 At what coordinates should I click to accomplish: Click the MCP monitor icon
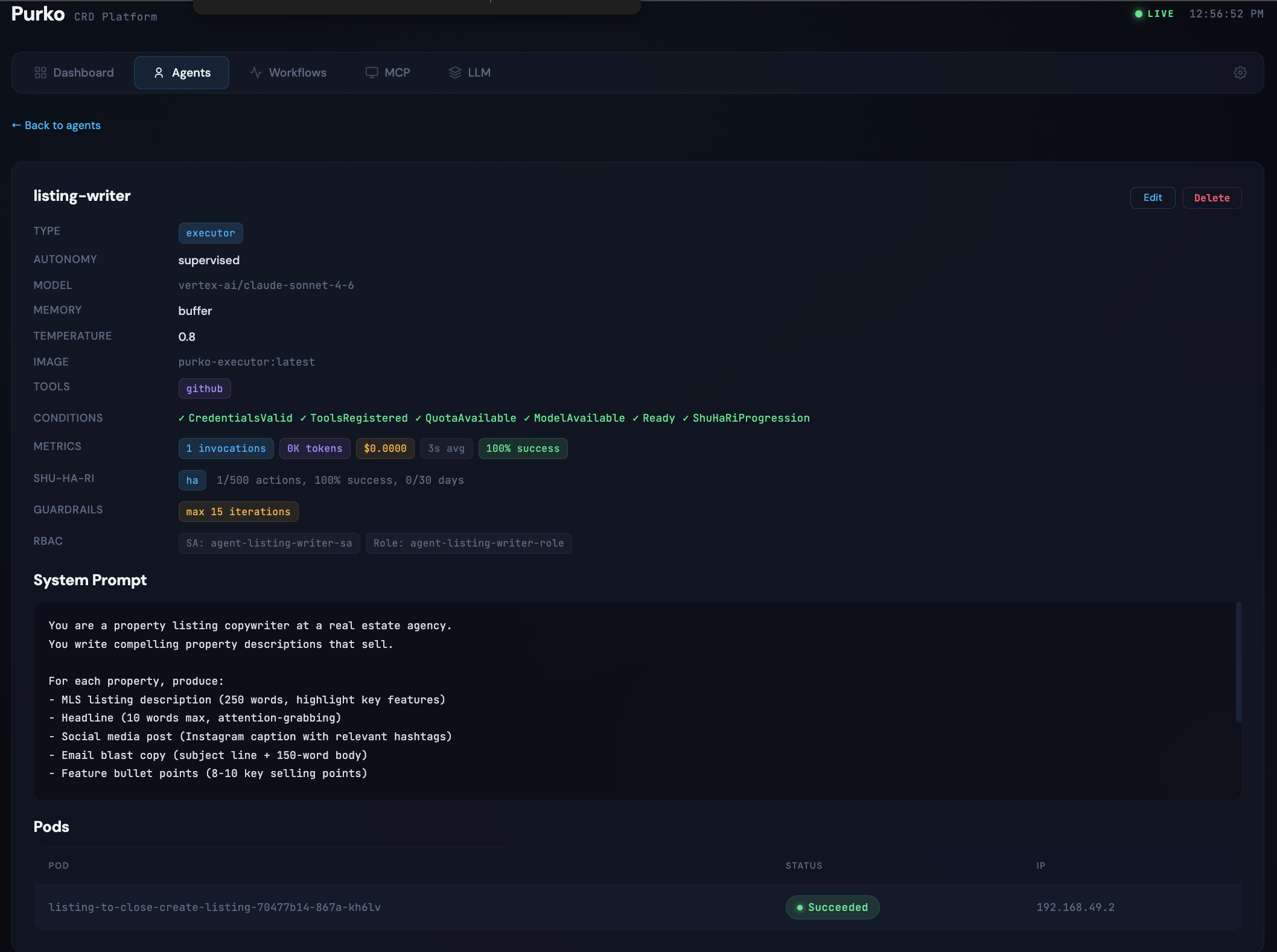coord(372,72)
